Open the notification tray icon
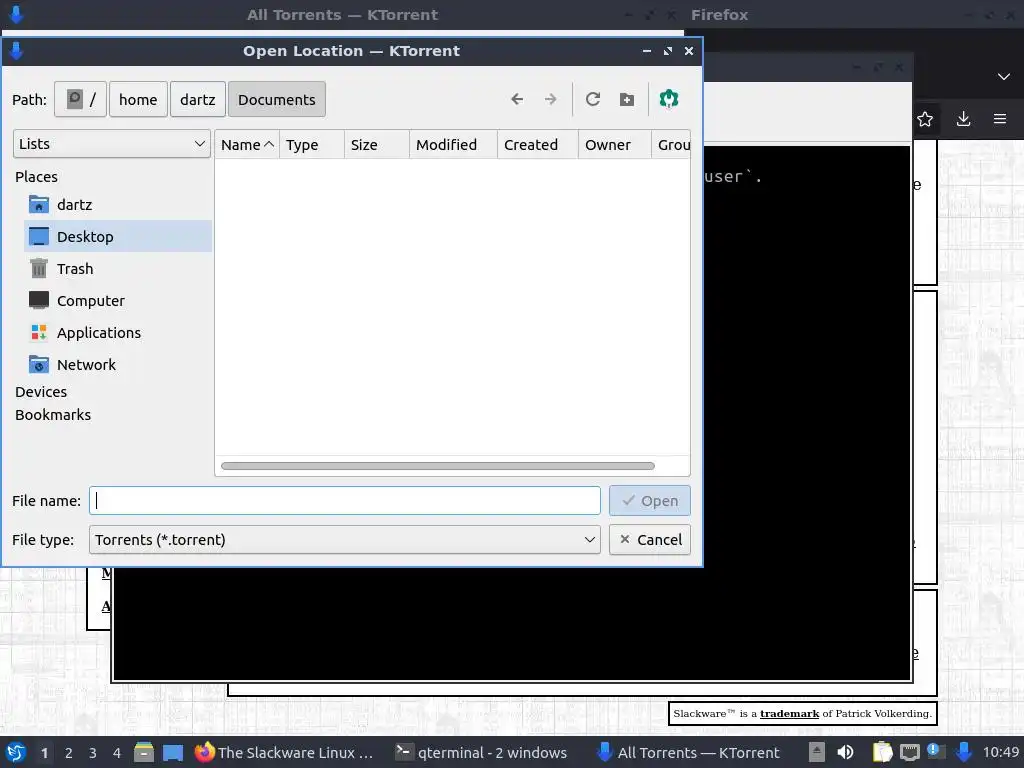The height and width of the screenshot is (768, 1024). click(935, 752)
